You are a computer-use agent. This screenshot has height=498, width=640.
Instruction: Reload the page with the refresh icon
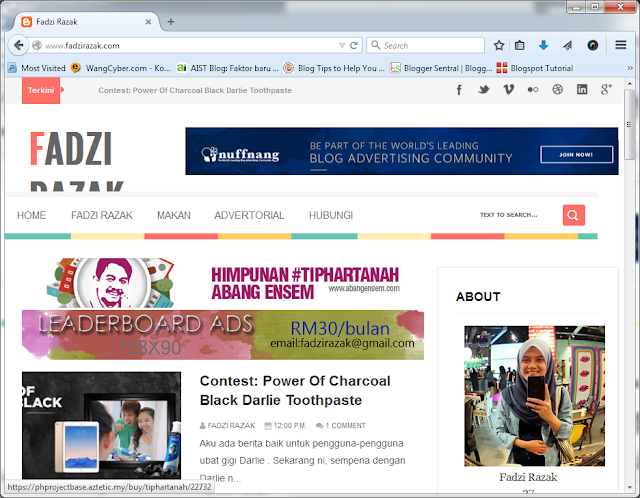coord(354,45)
